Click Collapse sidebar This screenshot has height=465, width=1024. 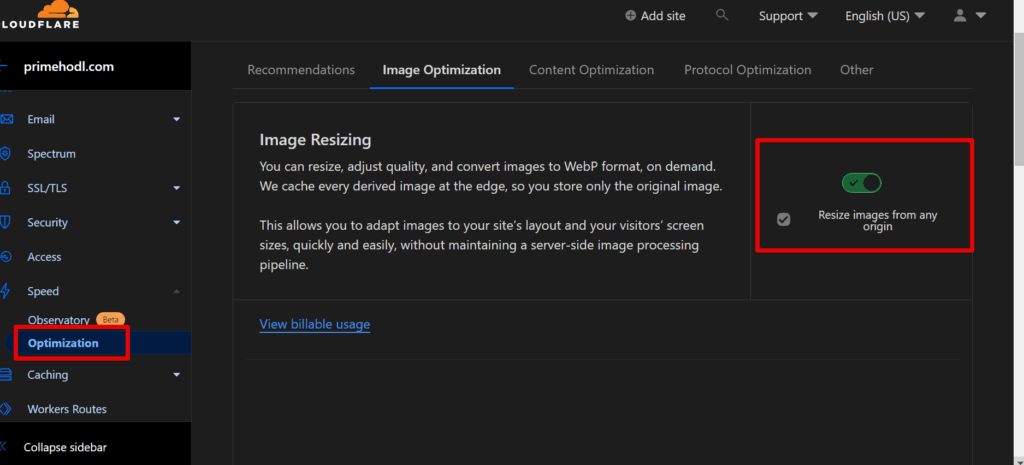(65, 447)
